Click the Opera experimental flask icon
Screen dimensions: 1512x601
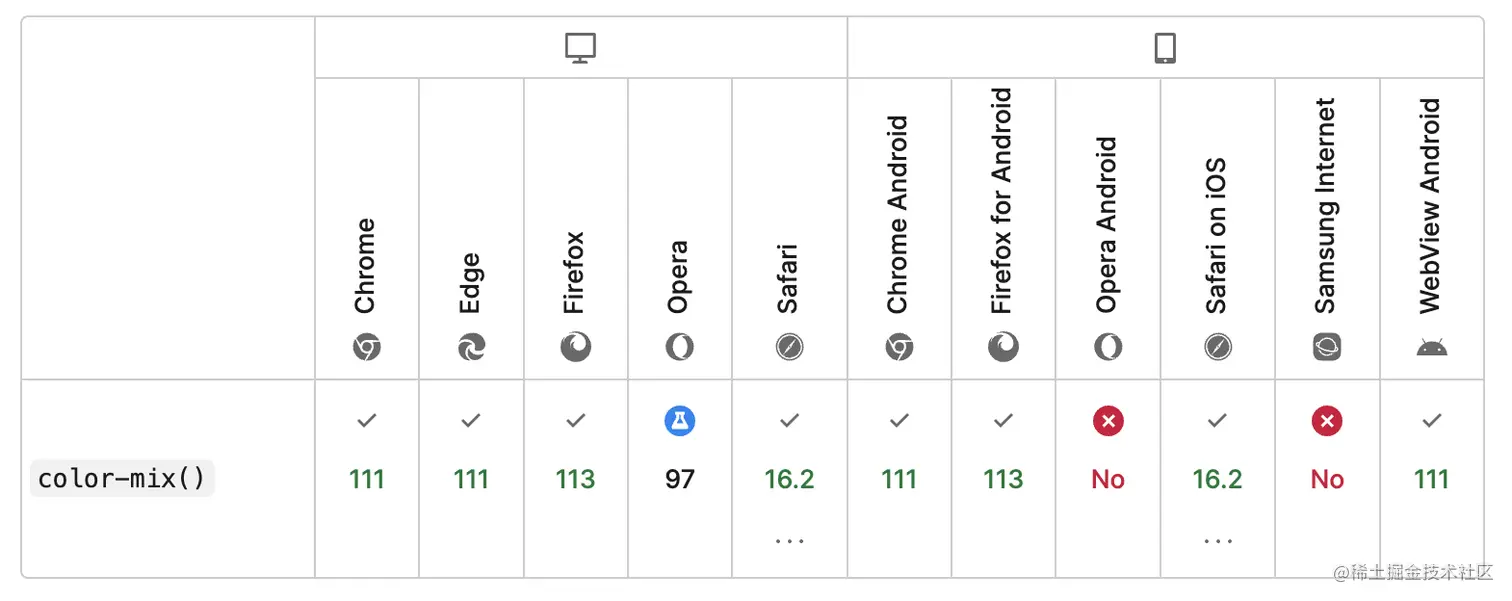tap(679, 421)
